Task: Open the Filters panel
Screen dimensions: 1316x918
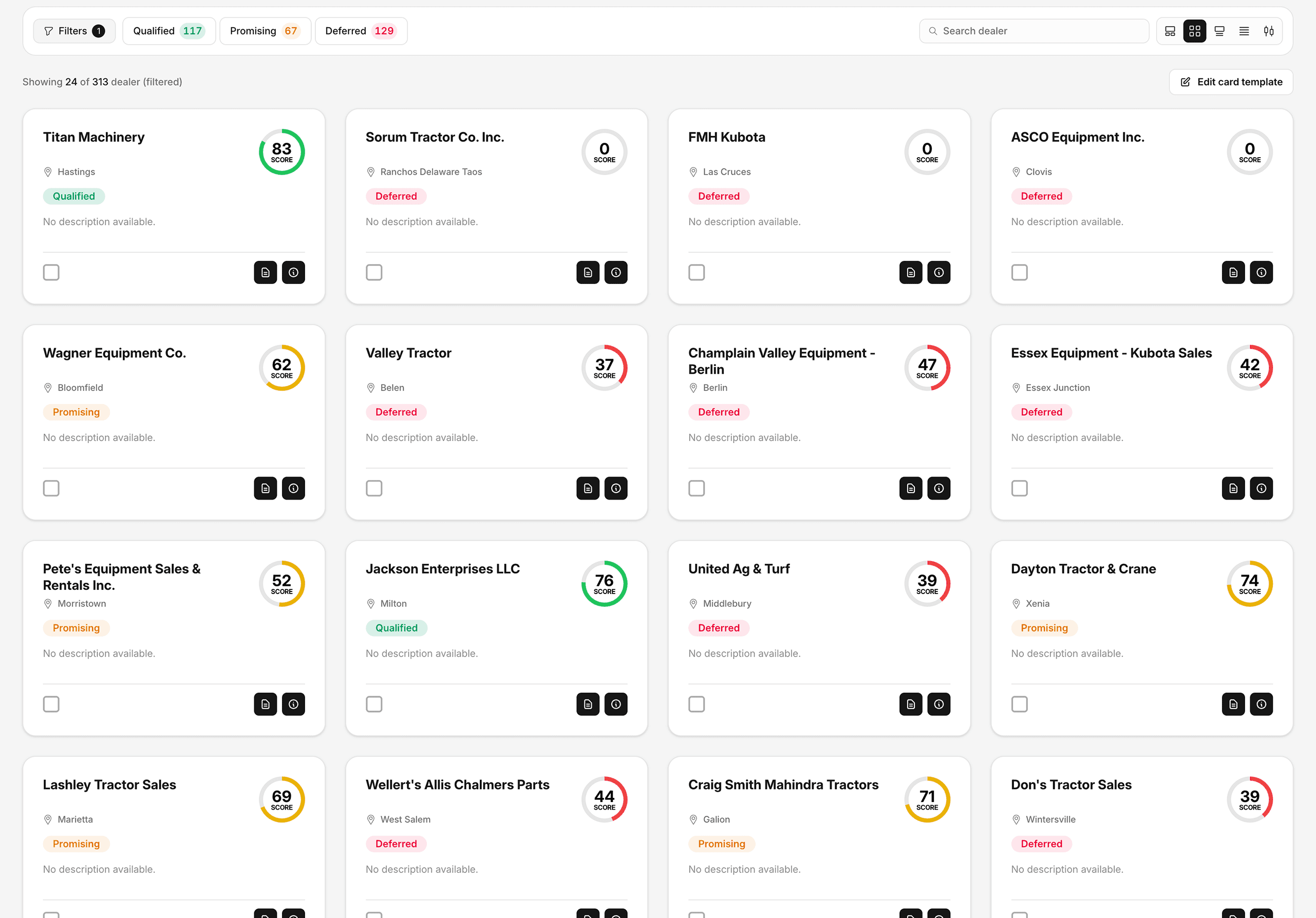Action: click(x=74, y=31)
